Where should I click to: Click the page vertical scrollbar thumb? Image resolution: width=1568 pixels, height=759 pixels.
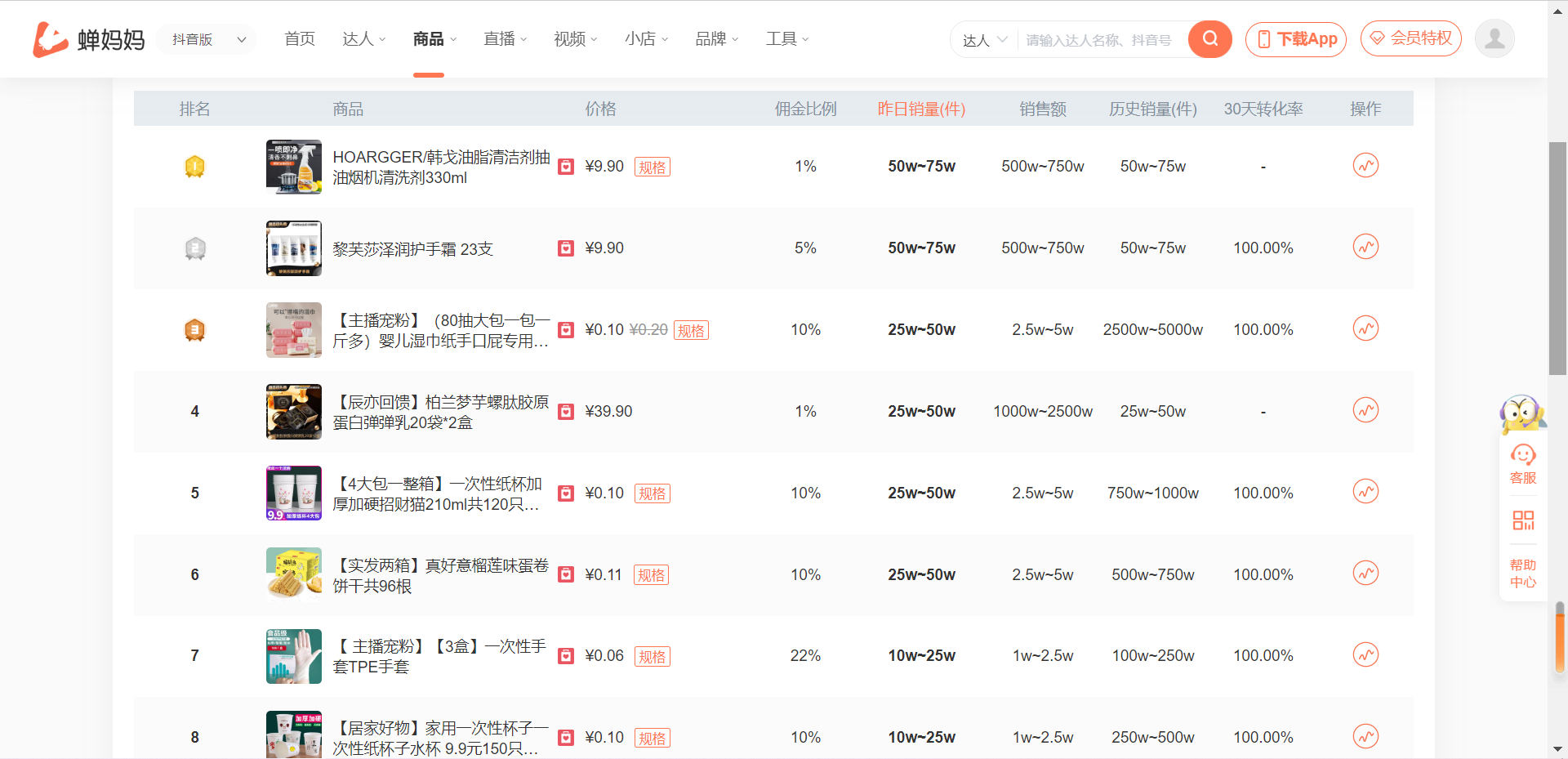pos(1557,257)
